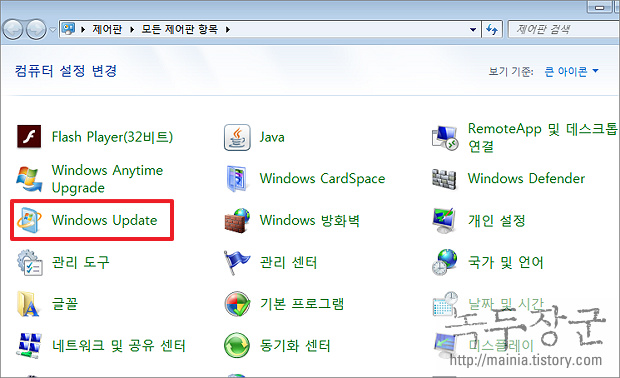Open the 디스플레이 monitor icon
The image size is (620, 378).
pyautogui.click(x=444, y=344)
